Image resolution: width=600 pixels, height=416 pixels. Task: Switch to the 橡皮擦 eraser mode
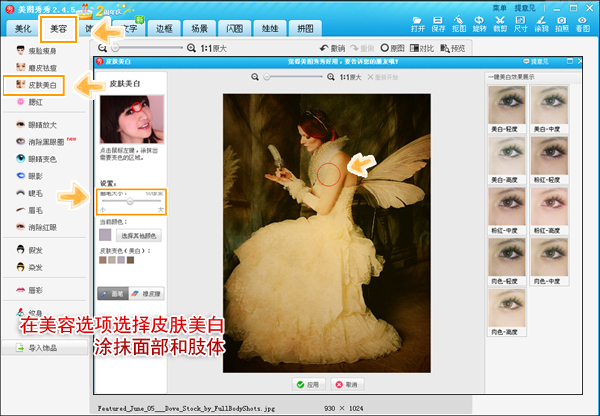[x=147, y=294]
